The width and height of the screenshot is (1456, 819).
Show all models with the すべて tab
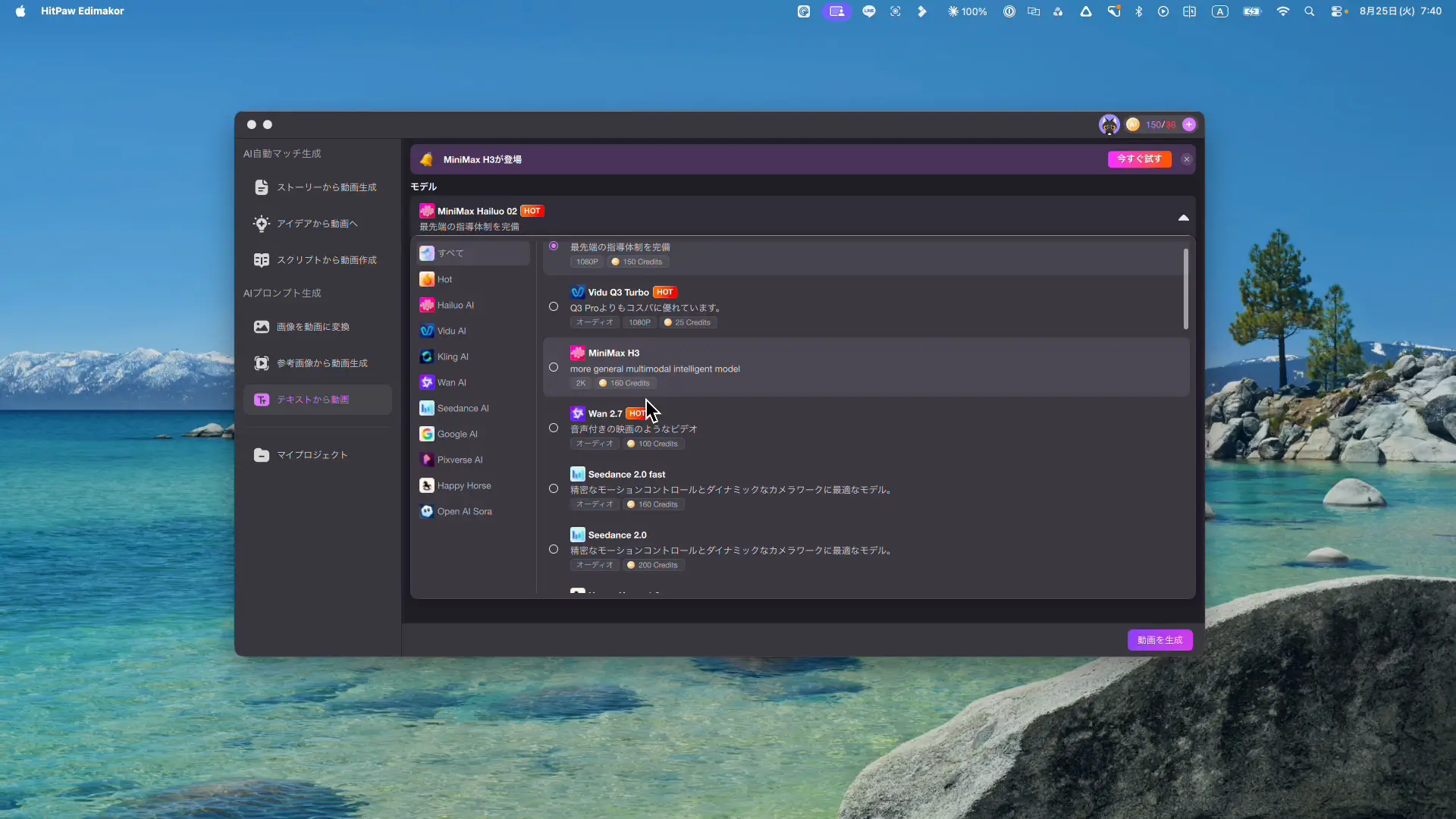pyautogui.click(x=473, y=253)
